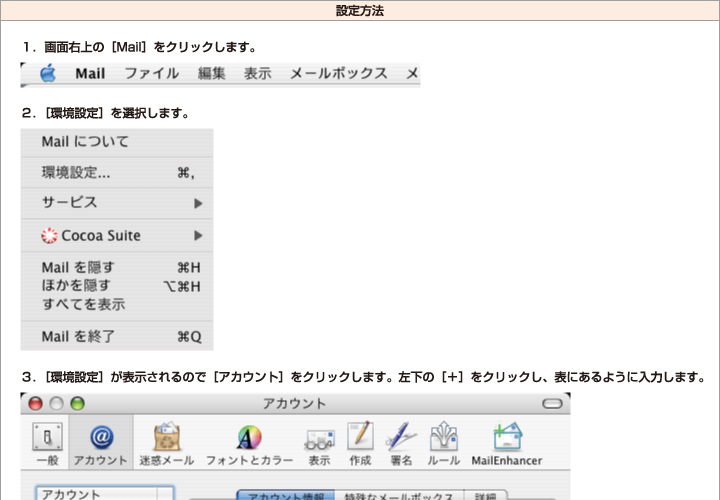
Task: Expand the サービス submenu arrow
Action: tap(198, 203)
